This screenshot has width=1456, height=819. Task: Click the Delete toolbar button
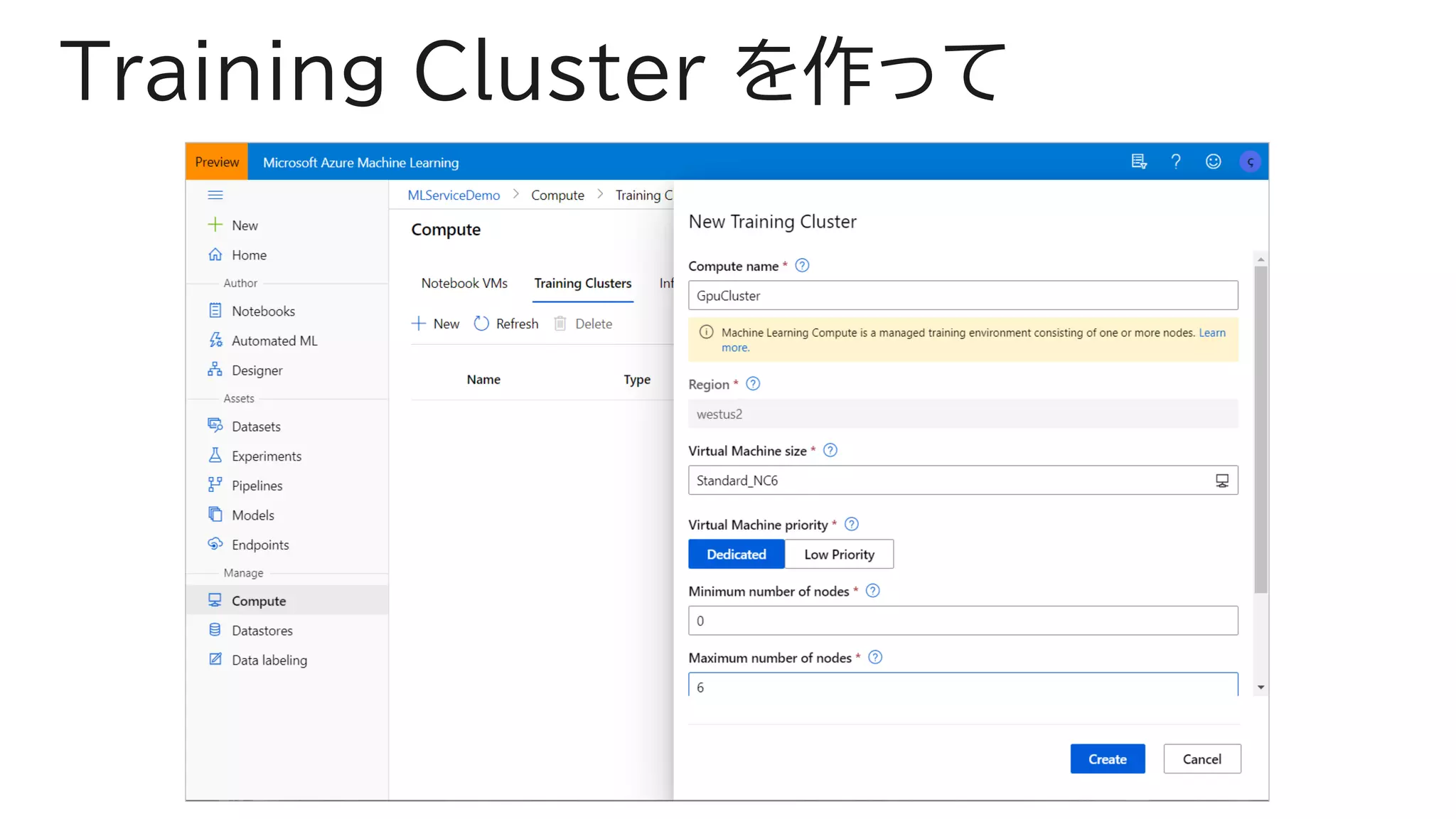[x=584, y=324]
